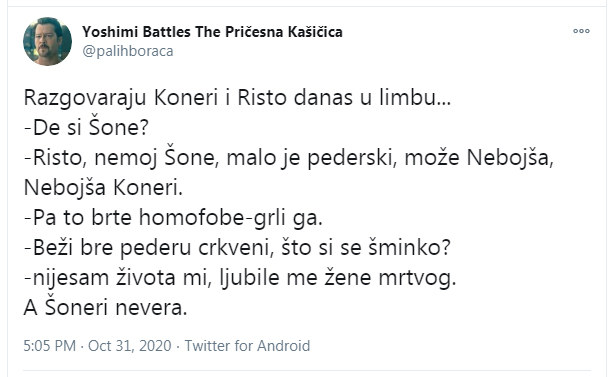
Task: Visit the @palihboraca handle link
Action: tap(128, 51)
